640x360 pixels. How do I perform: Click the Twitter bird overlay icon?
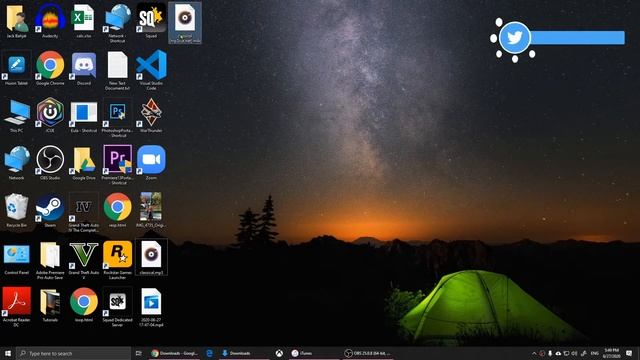[x=515, y=38]
